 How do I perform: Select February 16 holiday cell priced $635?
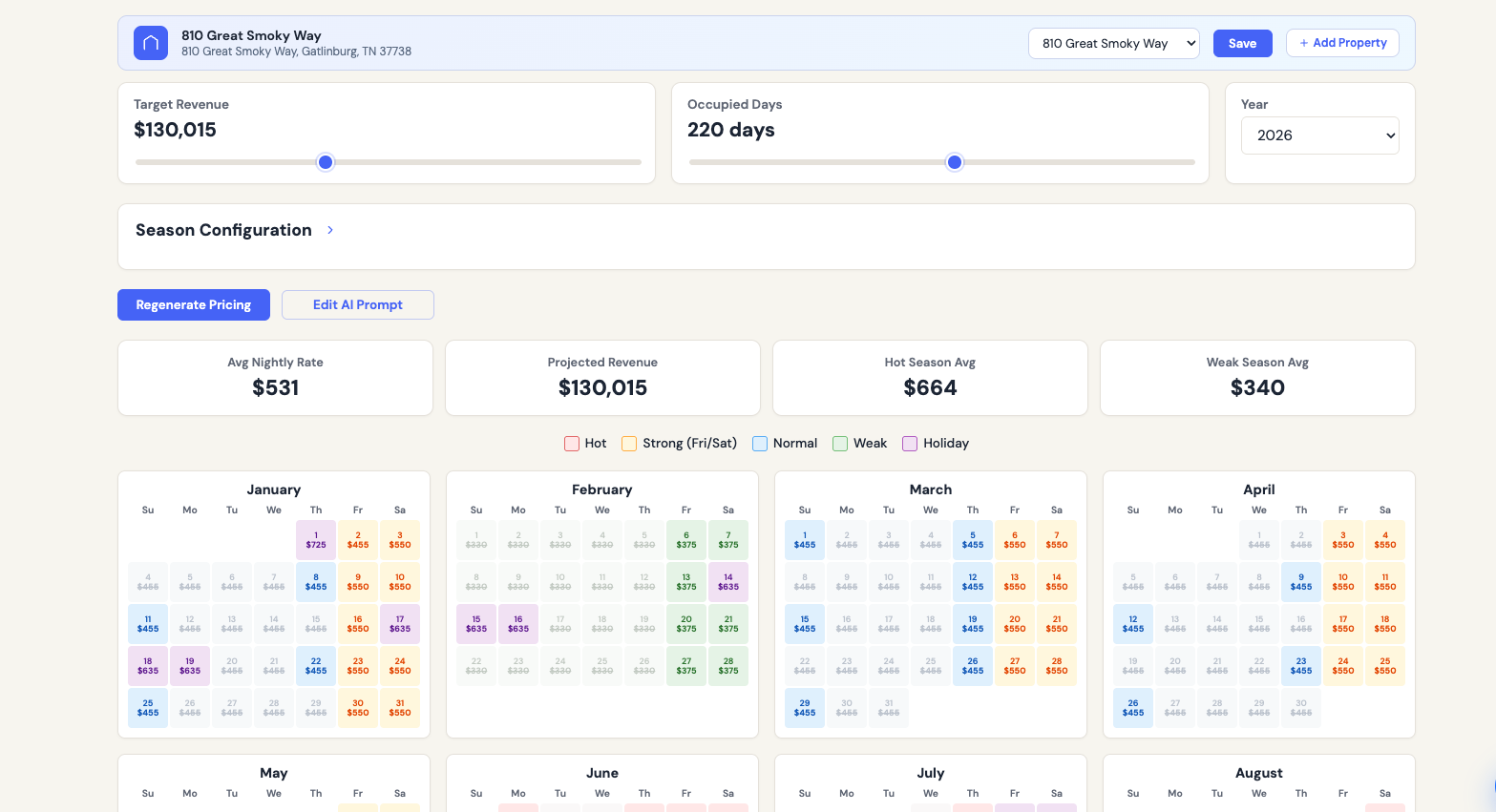[x=518, y=624]
